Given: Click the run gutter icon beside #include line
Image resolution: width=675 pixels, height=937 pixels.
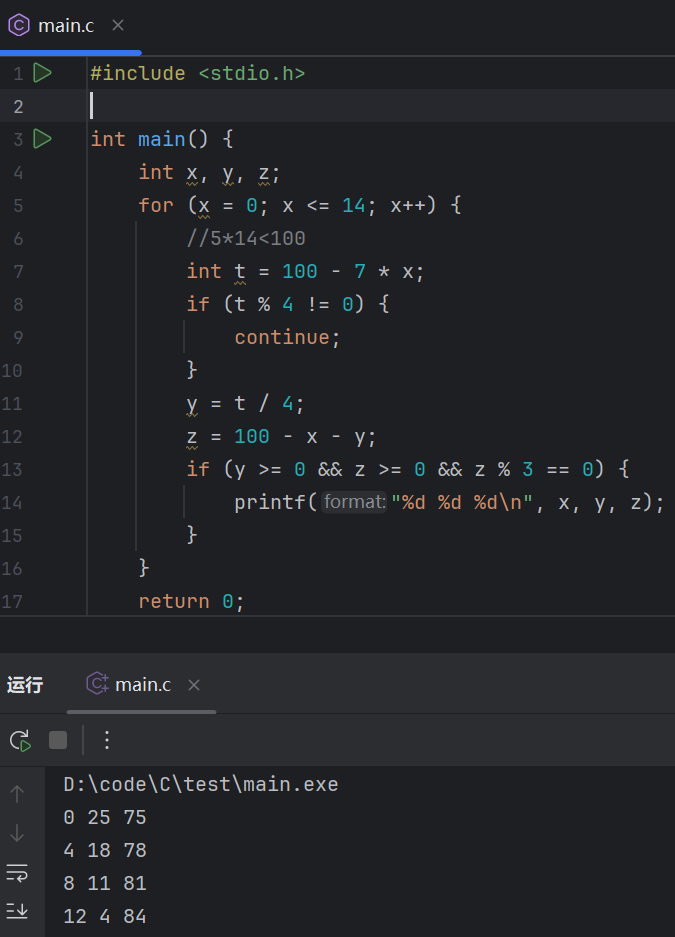Looking at the screenshot, I should coord(42,73).
